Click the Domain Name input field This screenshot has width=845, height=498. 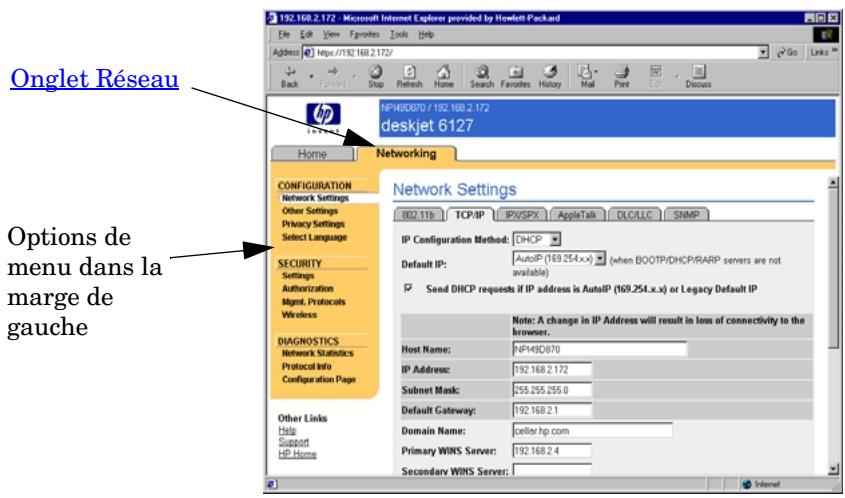[x=592, y=431]
